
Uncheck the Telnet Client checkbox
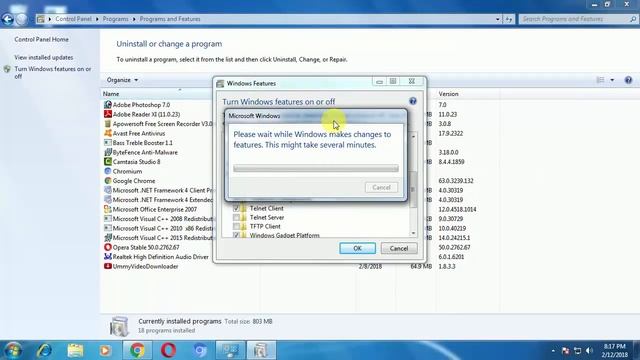(236, 208)
